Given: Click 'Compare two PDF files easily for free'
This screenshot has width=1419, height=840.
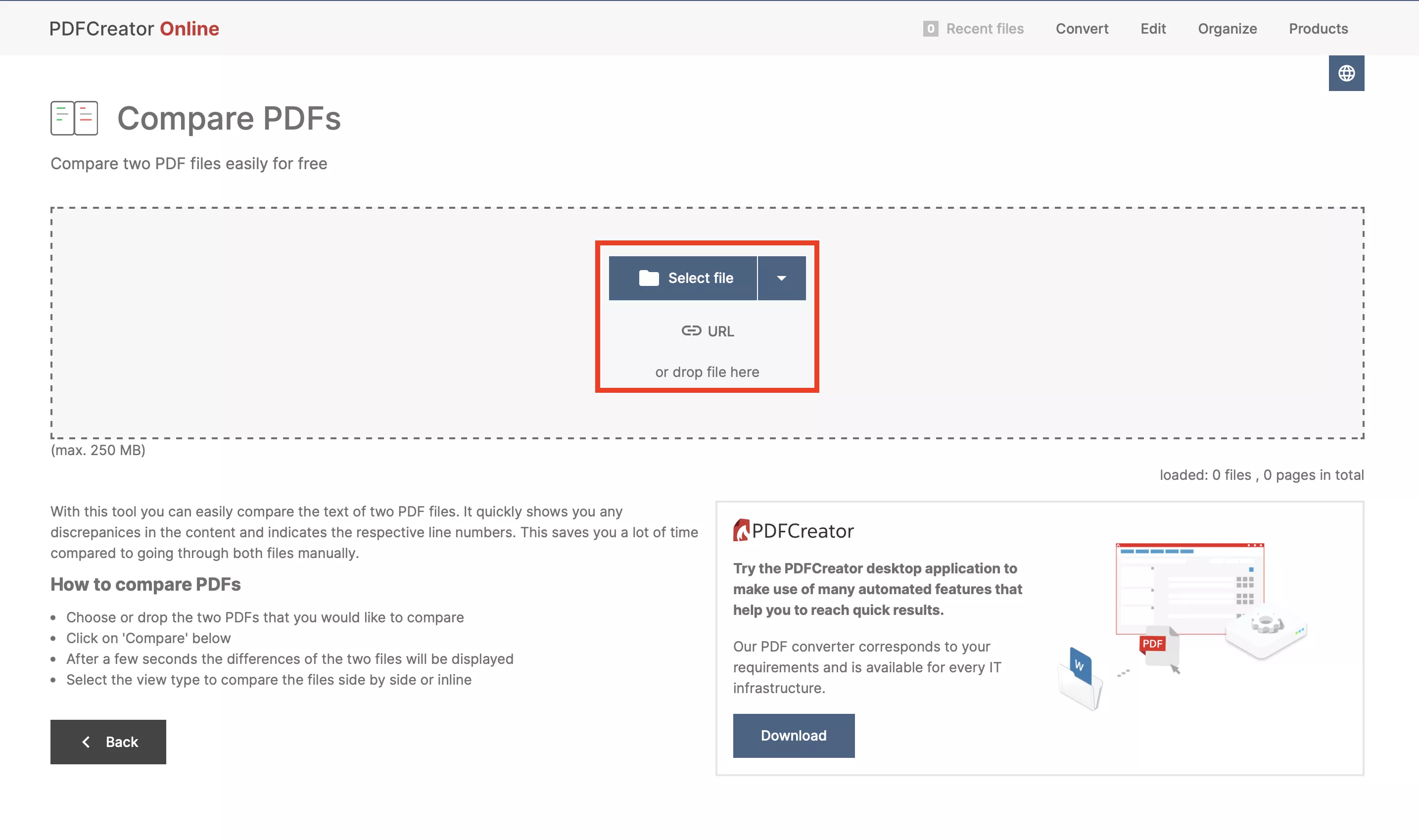Looking at the screenshot, I should tap(189, 164).
